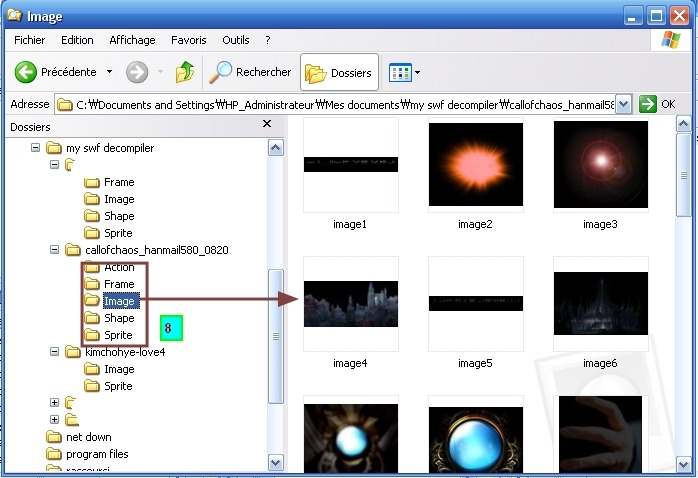Toggle the Dossiers folder pane button
The image size is (698, 478).
[339, 72]
